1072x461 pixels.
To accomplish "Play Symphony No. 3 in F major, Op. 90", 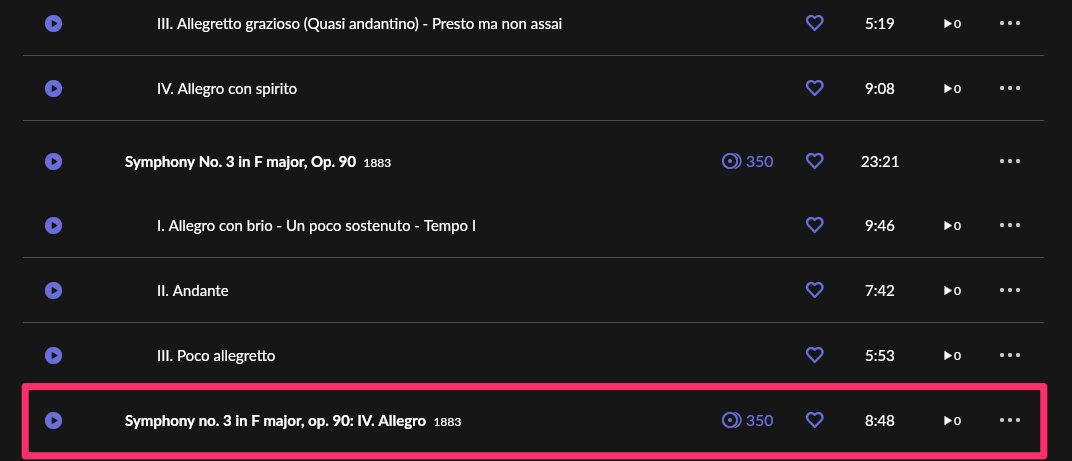I will pos(53,161).
